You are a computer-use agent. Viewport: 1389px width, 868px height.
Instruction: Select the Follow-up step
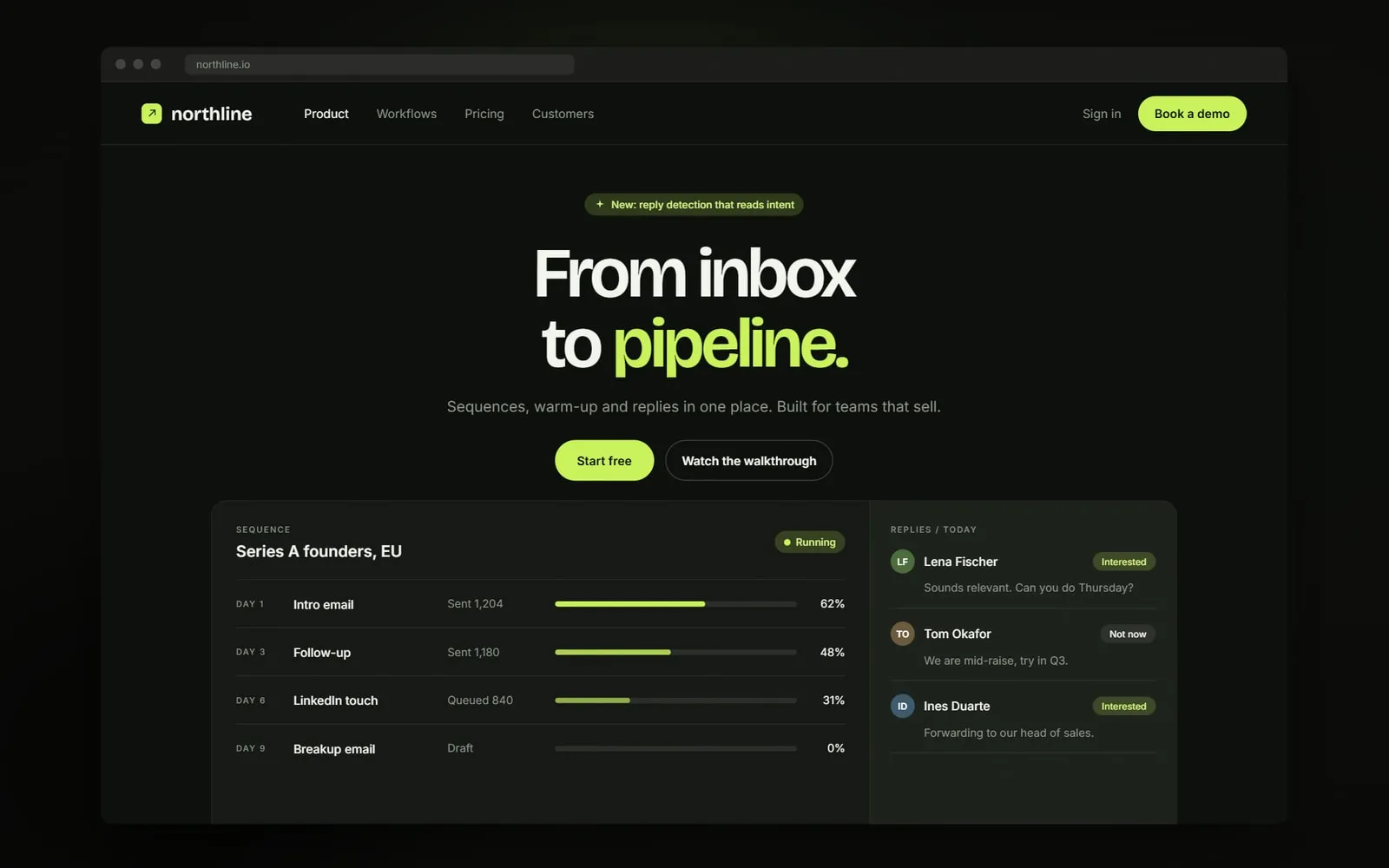pos(540,652)
